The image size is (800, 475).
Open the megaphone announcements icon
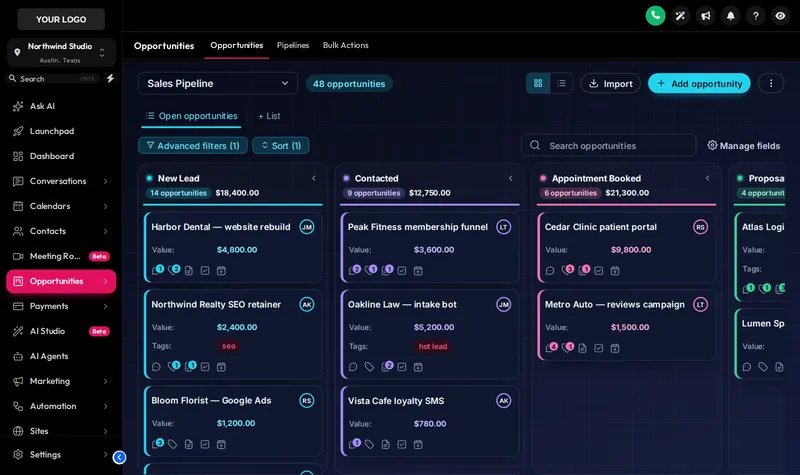coord(706,16)
